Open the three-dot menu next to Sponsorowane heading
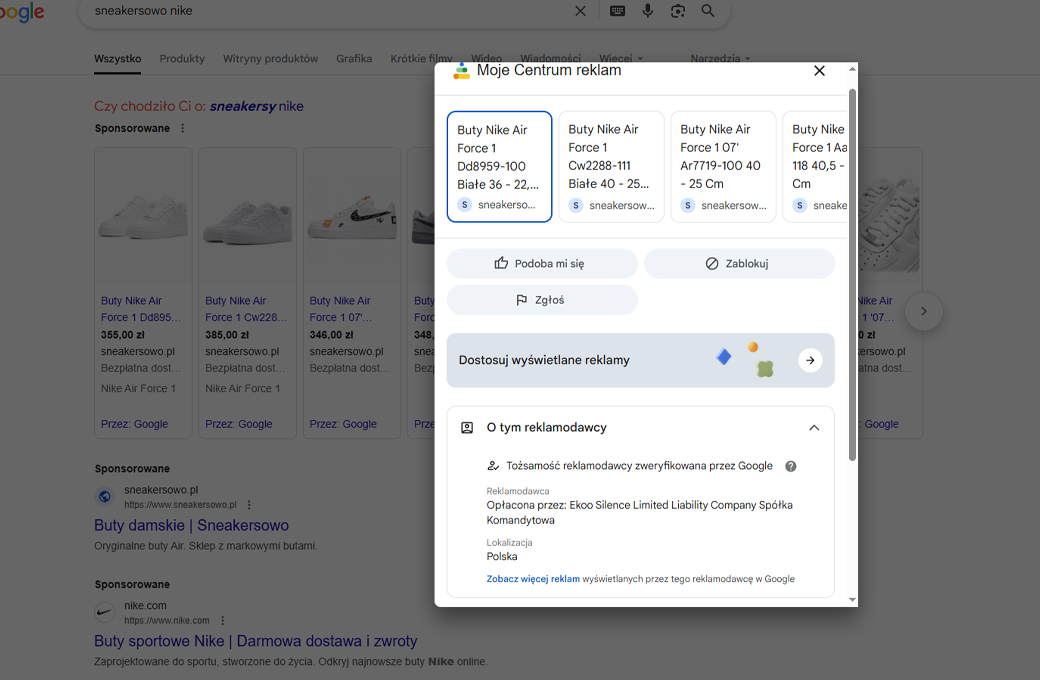 coord(182,128)
